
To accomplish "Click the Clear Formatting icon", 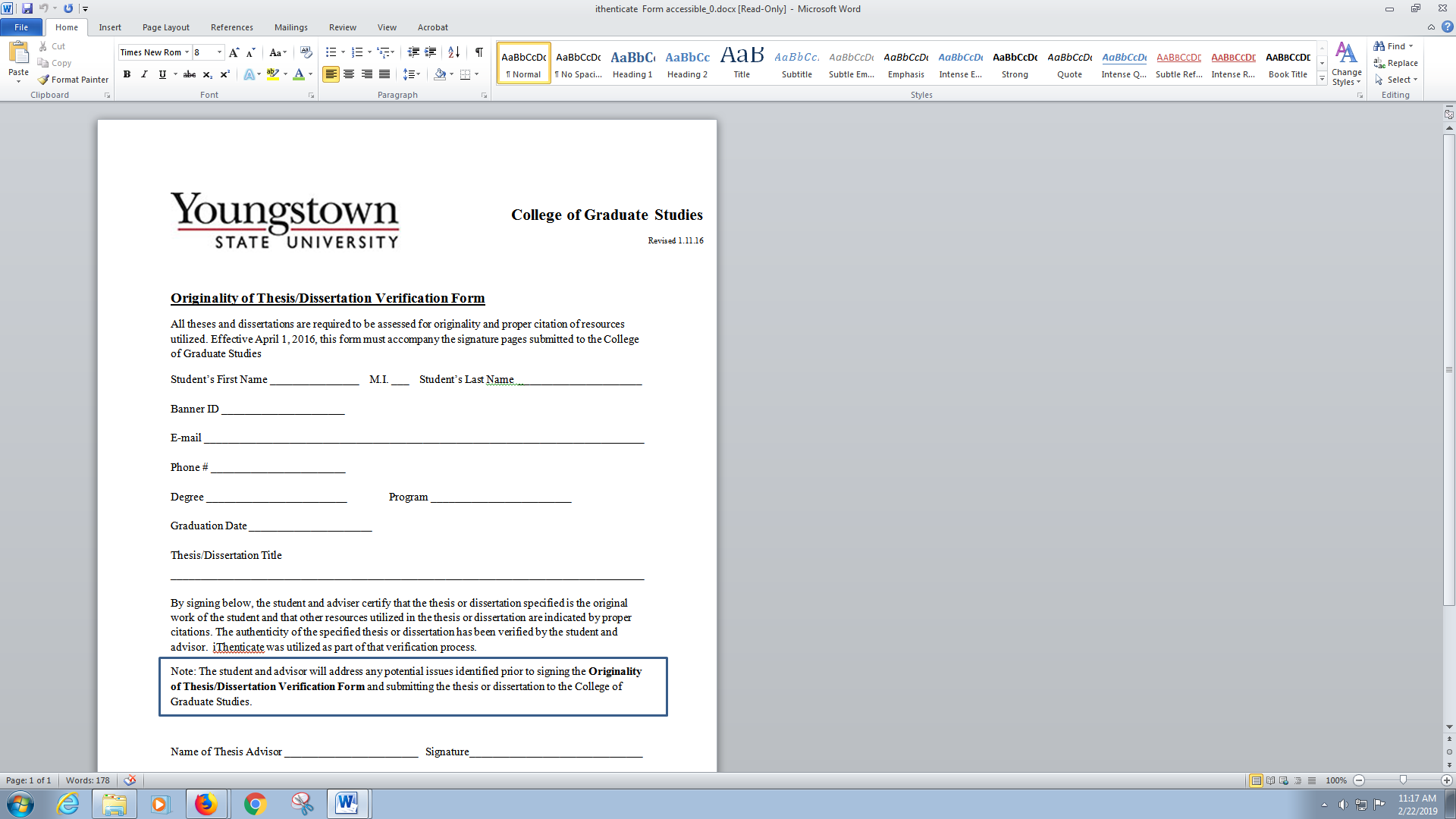I will pos(306,52).
